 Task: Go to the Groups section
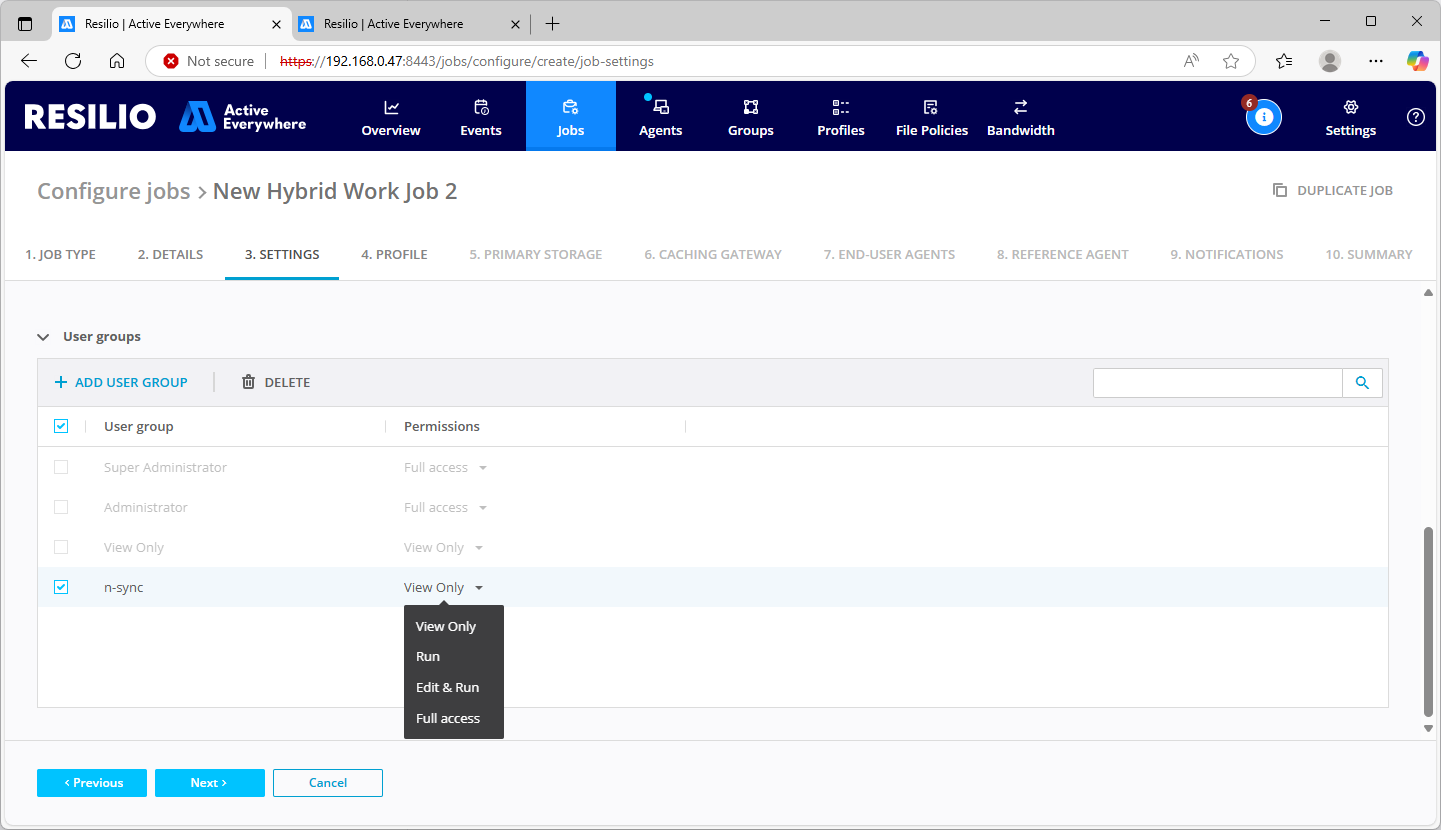[x=750, y=115]
